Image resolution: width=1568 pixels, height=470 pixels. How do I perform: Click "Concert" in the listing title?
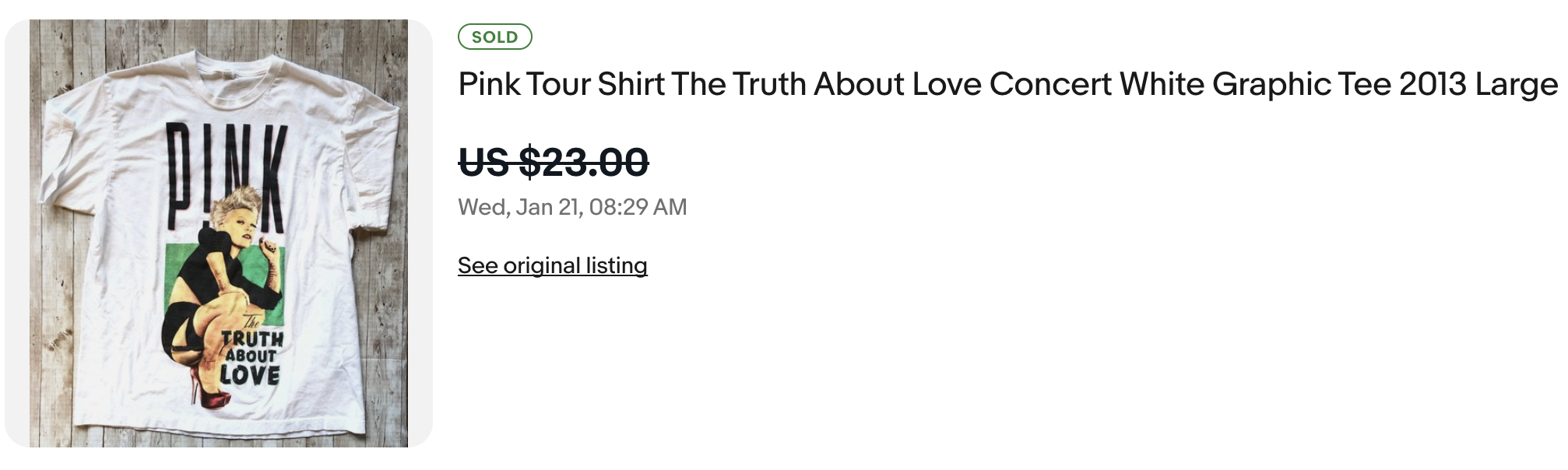pos(1050,84)
